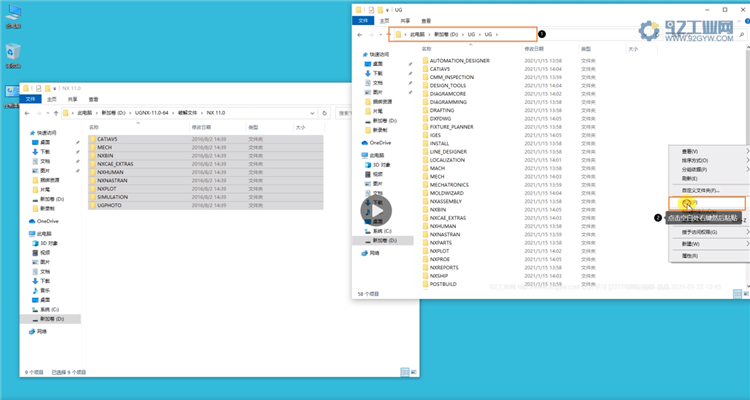Viewport: 750px width, 400px height.
Task: Click NXBIN folder icon in NX 11.0 window
Action: (93, 156)
